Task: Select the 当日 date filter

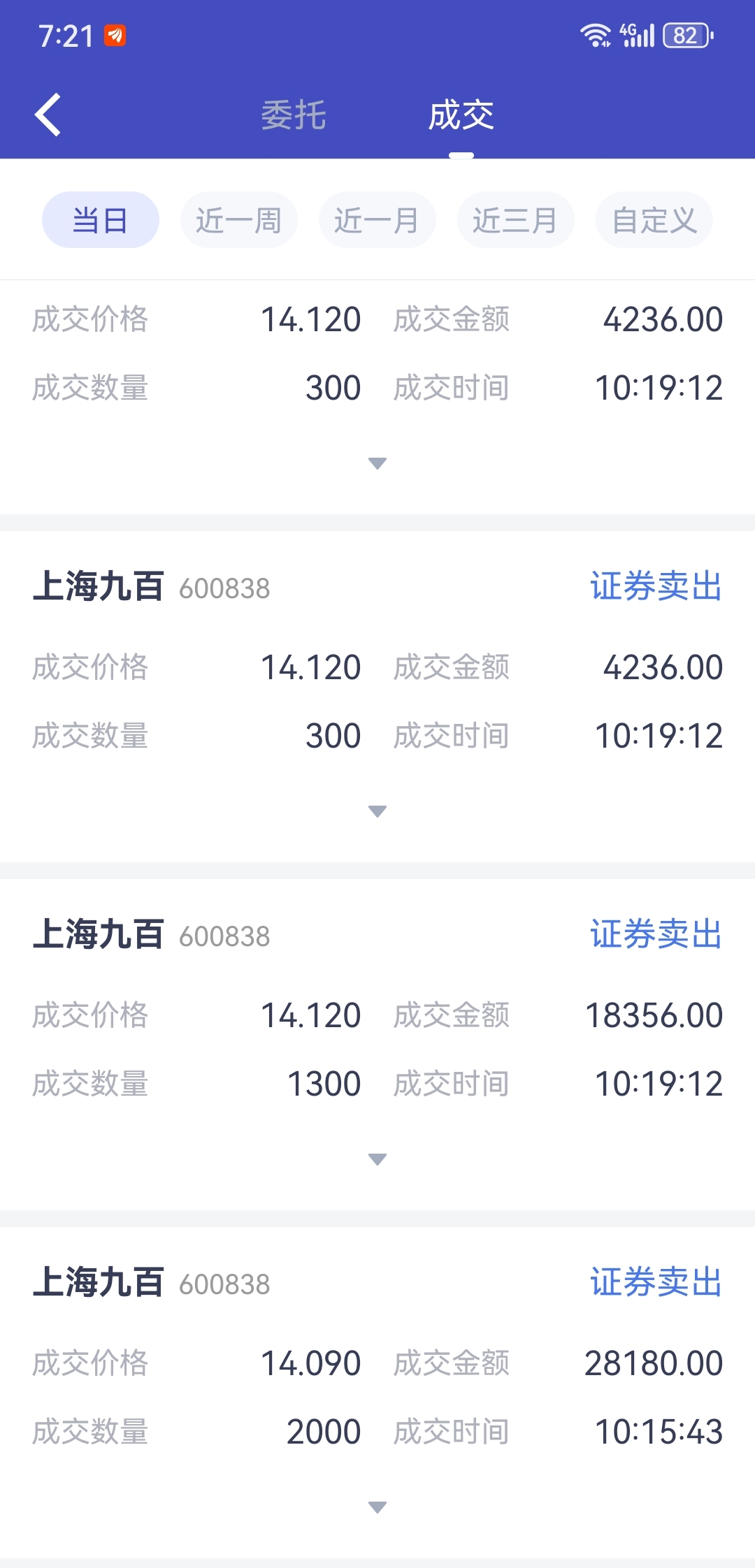Action: coord(101,220)
